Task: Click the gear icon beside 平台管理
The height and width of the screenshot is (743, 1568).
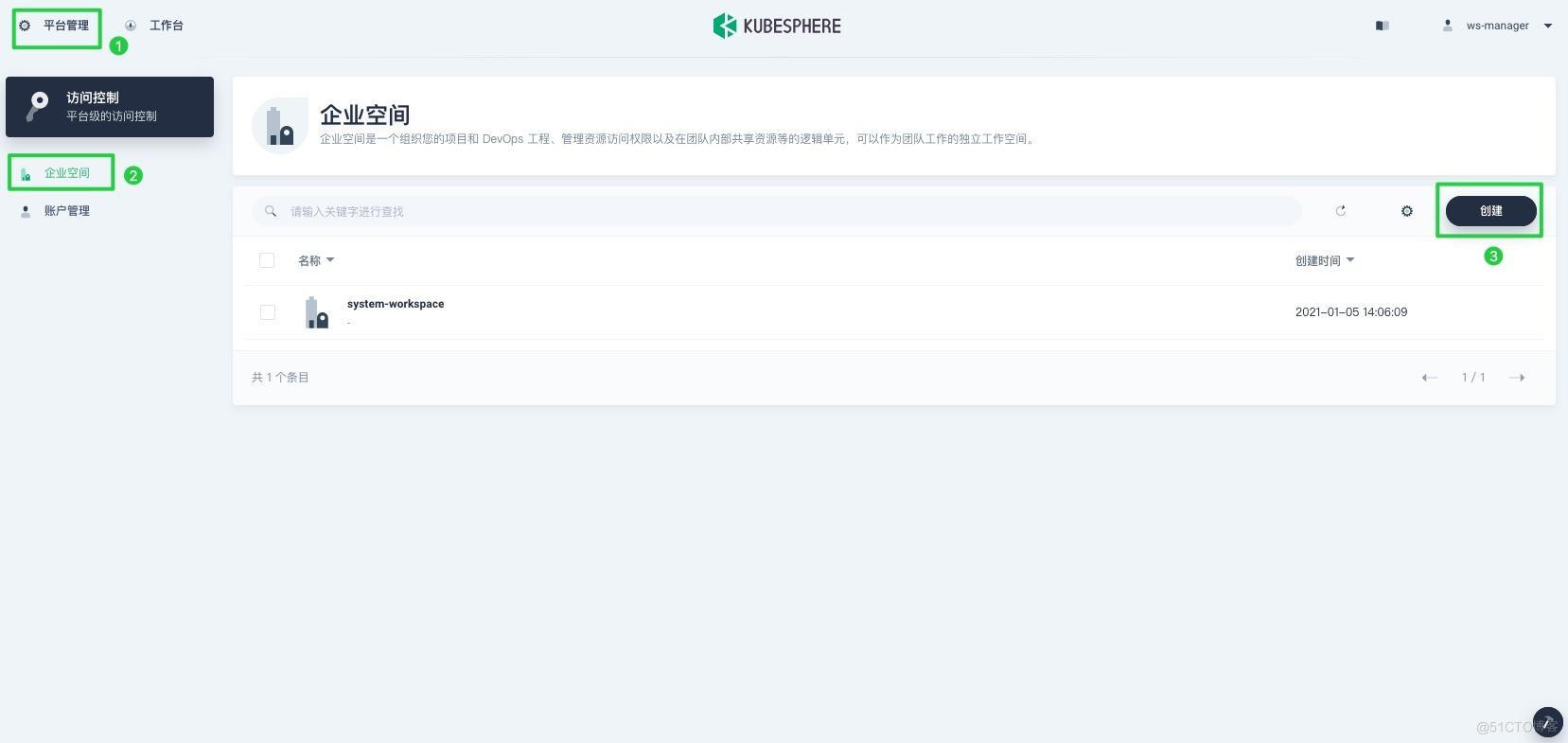Action: pos(25,26)
